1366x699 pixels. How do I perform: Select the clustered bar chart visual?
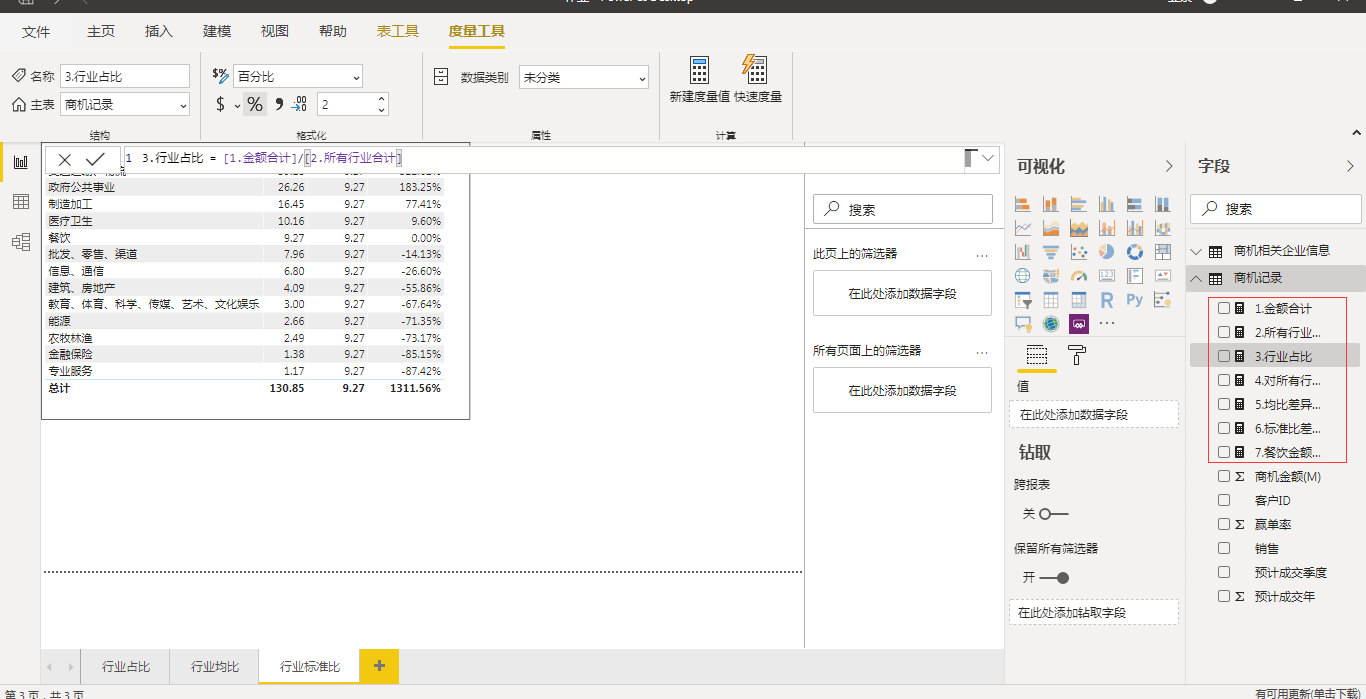coord(1079,204)
